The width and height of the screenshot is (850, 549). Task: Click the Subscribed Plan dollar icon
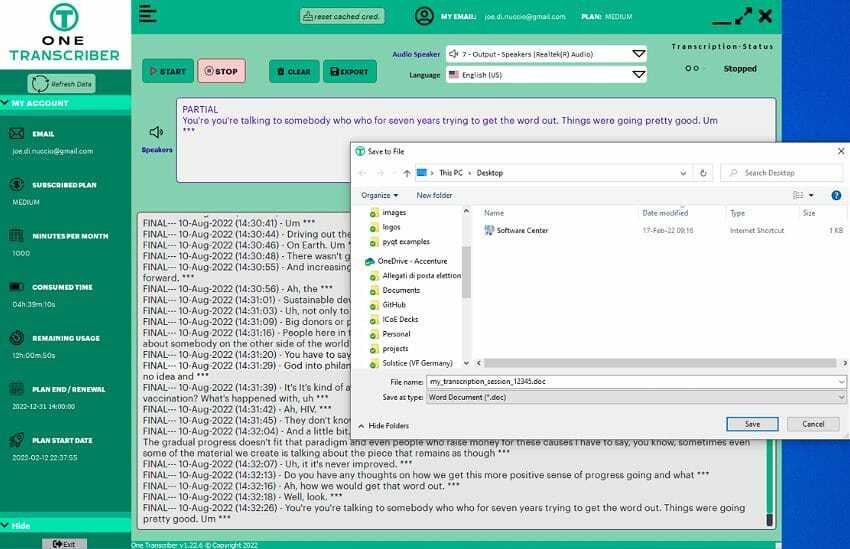17,184
